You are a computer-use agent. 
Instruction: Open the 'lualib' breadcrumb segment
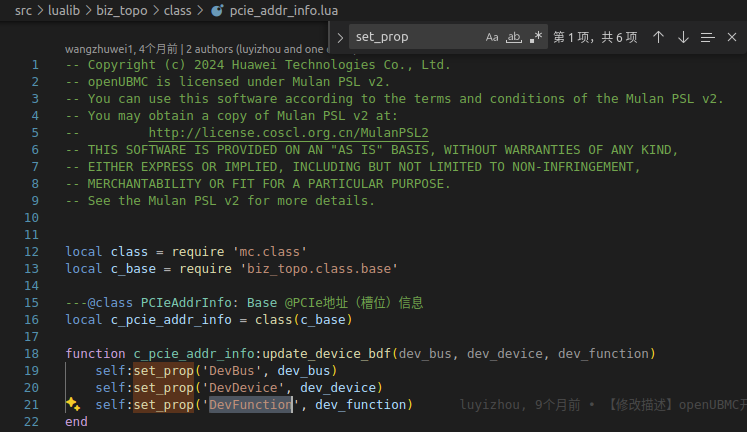[67, 10]
